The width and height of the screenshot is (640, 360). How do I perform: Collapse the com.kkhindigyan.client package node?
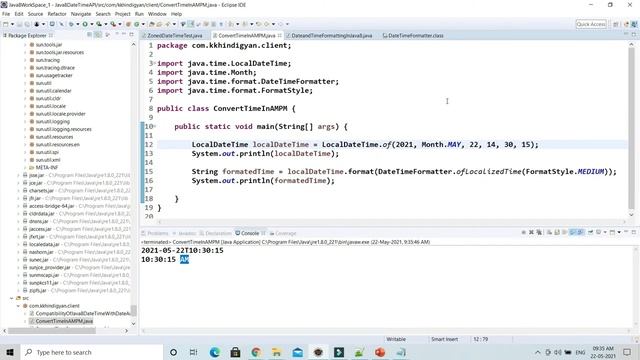click(18, 306)
